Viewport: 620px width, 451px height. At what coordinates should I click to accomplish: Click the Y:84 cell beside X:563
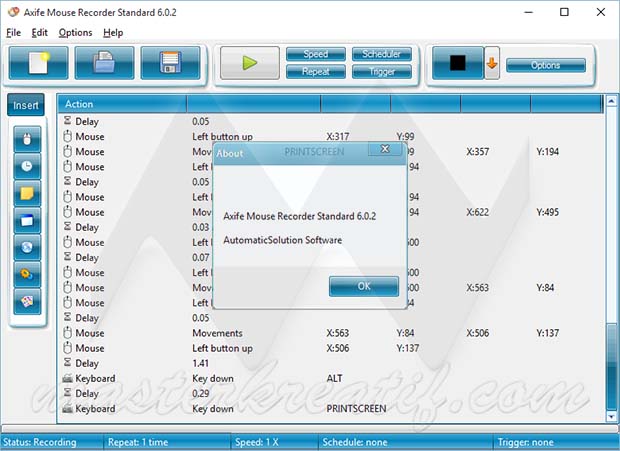(545, 288)
